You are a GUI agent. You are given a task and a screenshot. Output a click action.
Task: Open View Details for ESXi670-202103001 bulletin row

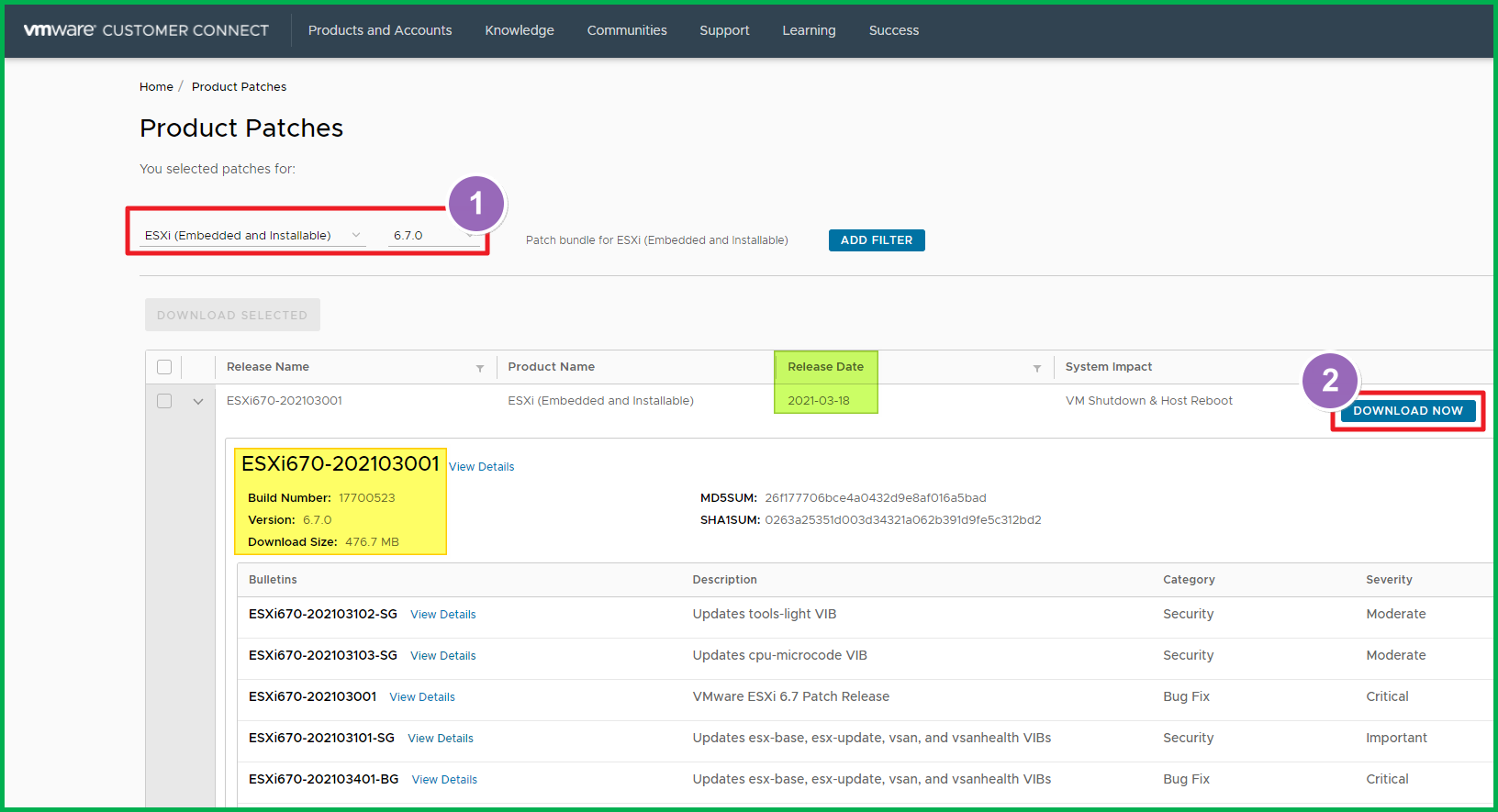(x=422, y=697)
